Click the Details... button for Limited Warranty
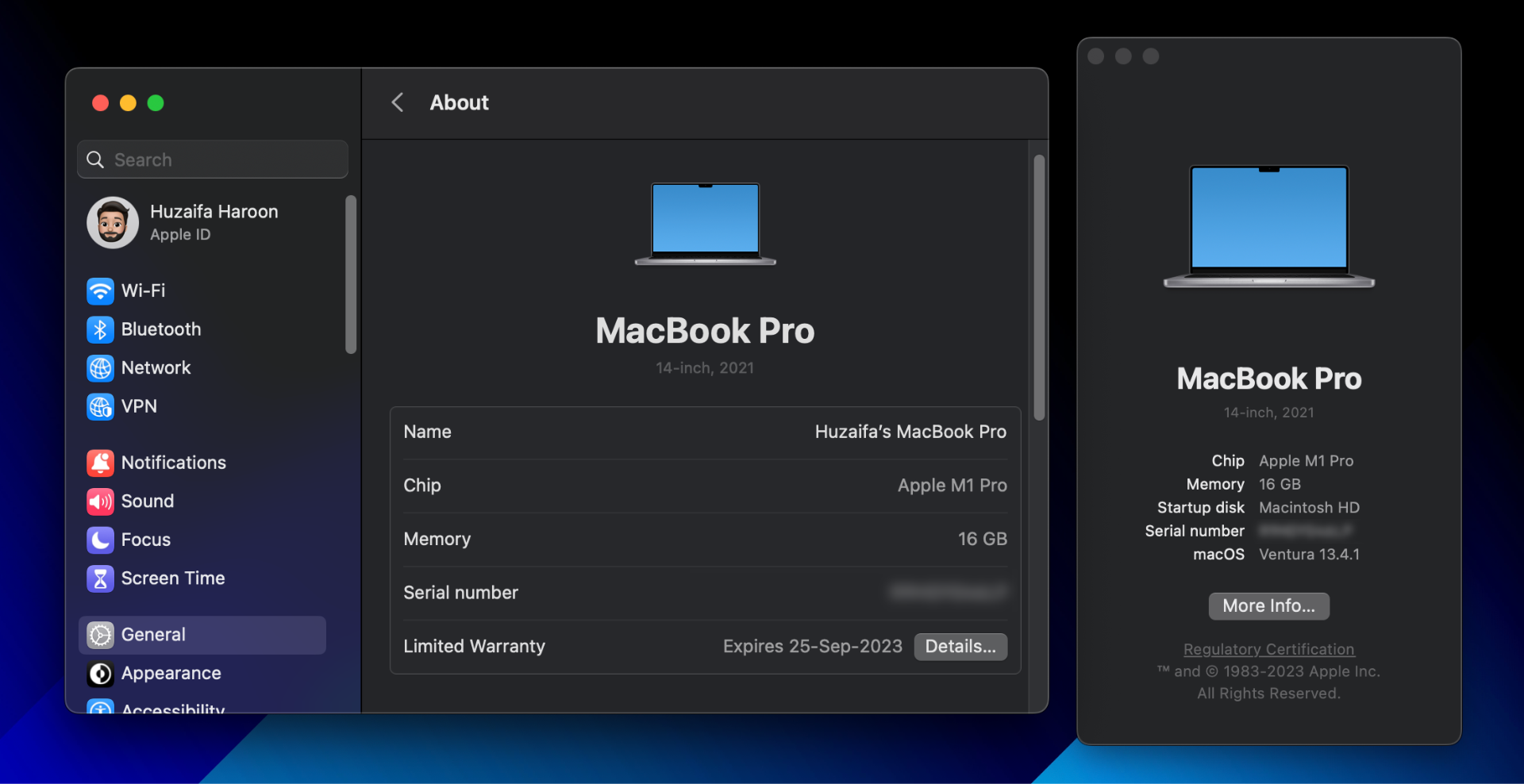 point(960,647)
